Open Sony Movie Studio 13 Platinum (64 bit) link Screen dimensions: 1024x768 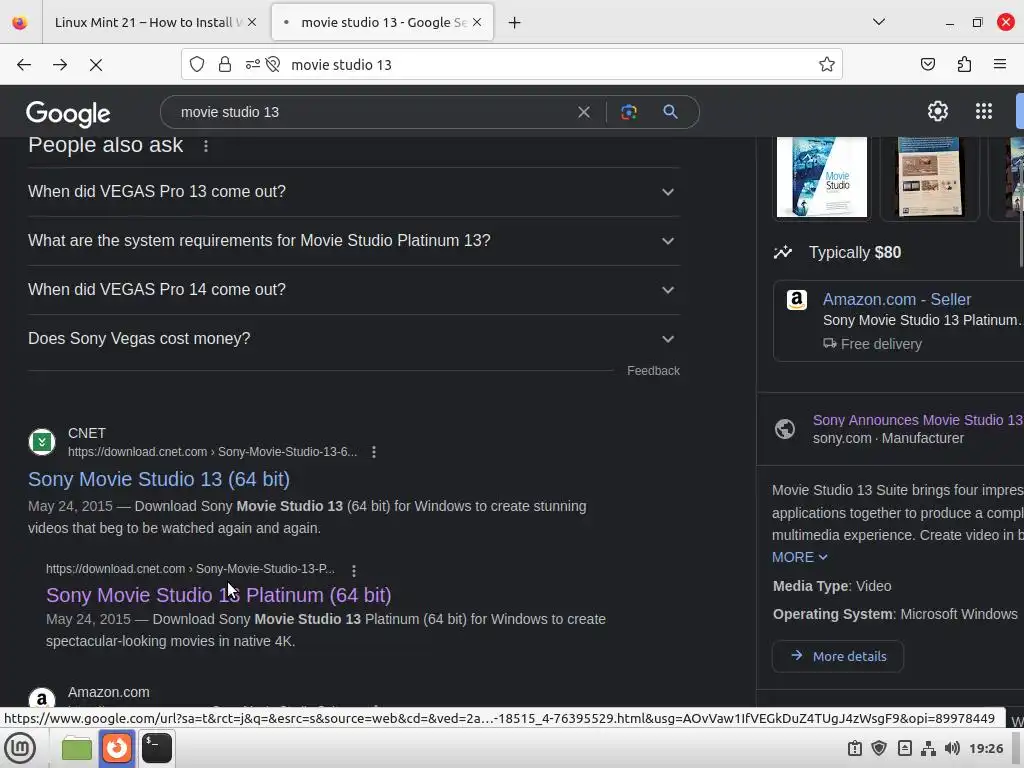[x=219, y=595]
